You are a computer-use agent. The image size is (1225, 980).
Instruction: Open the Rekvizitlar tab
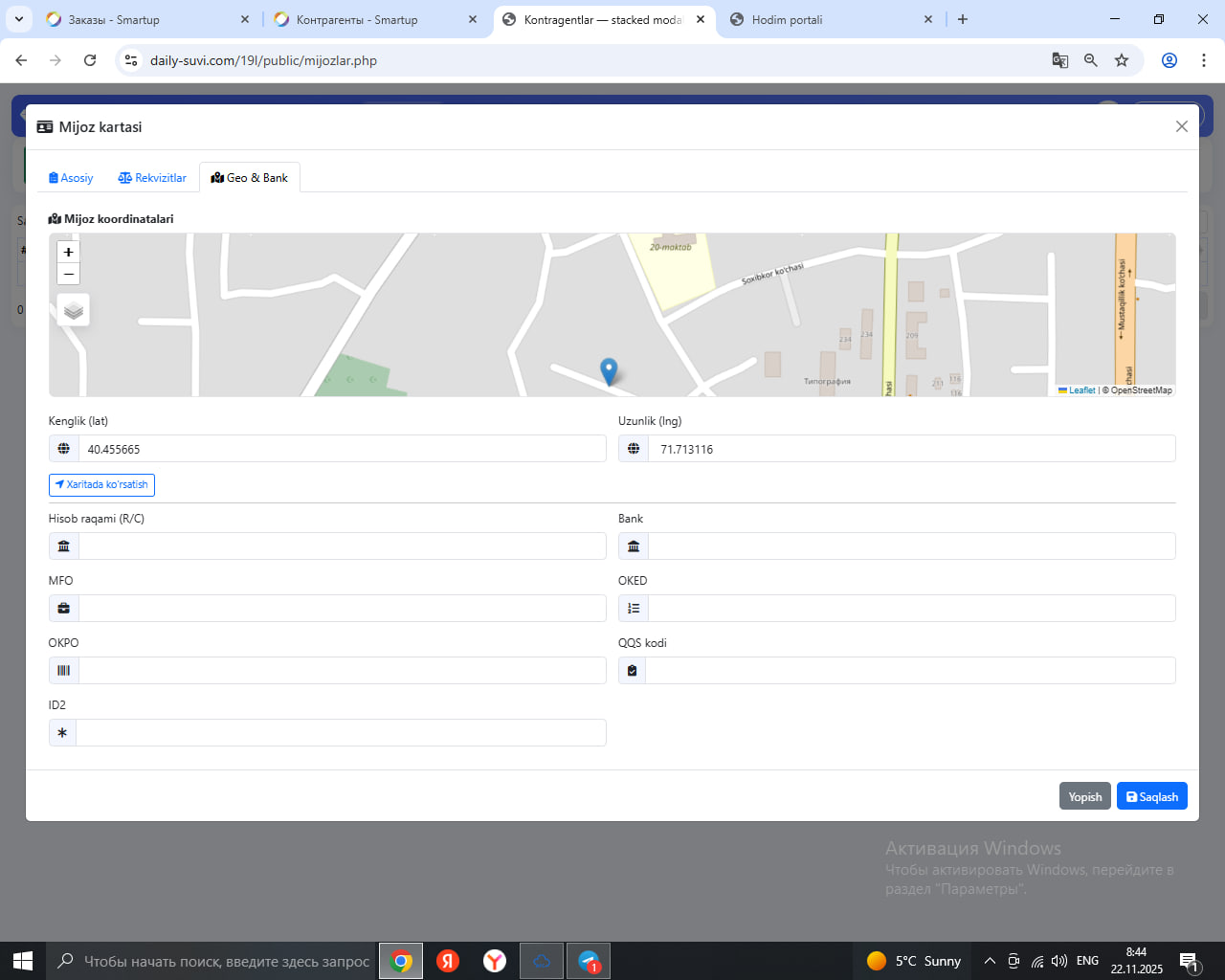coord(152,178)
